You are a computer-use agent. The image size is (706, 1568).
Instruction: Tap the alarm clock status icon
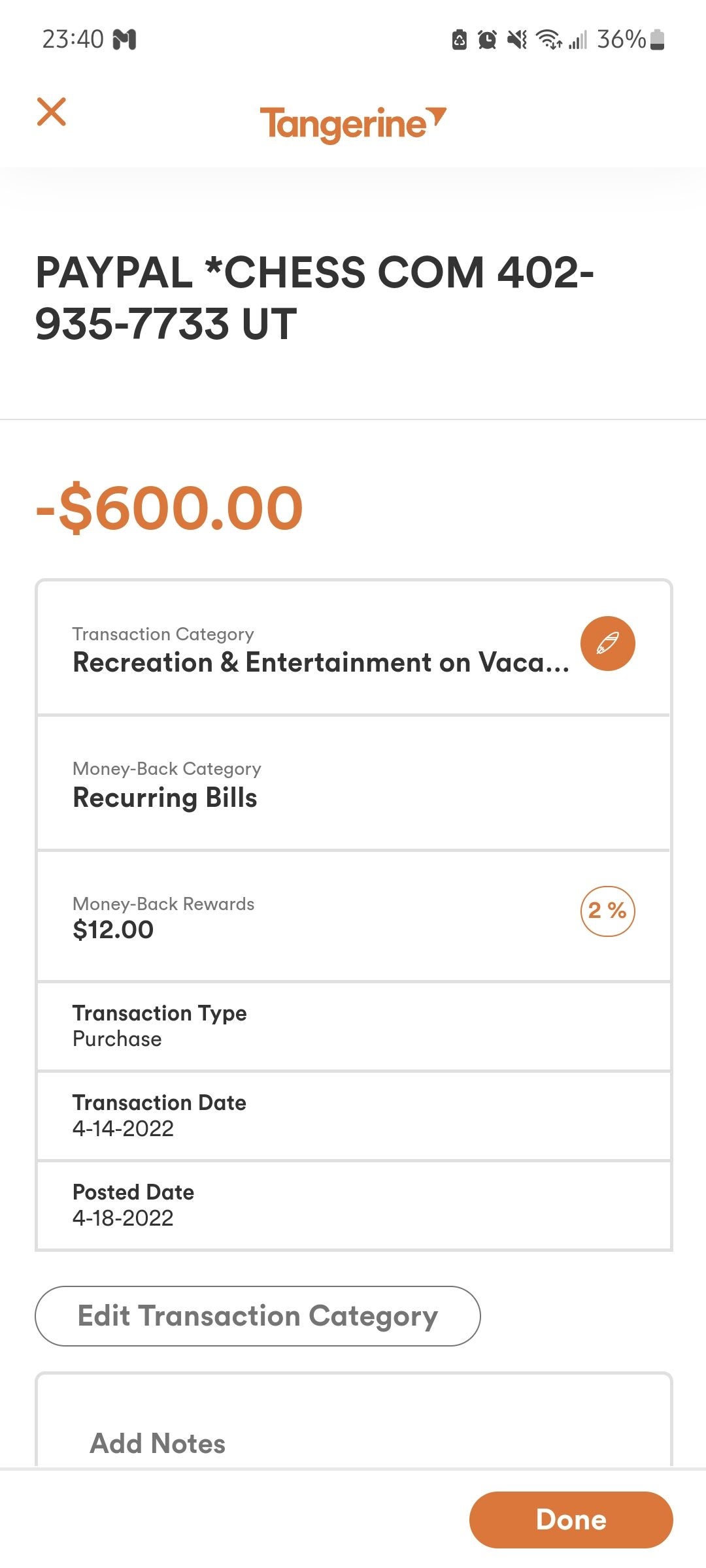point(487,40)
